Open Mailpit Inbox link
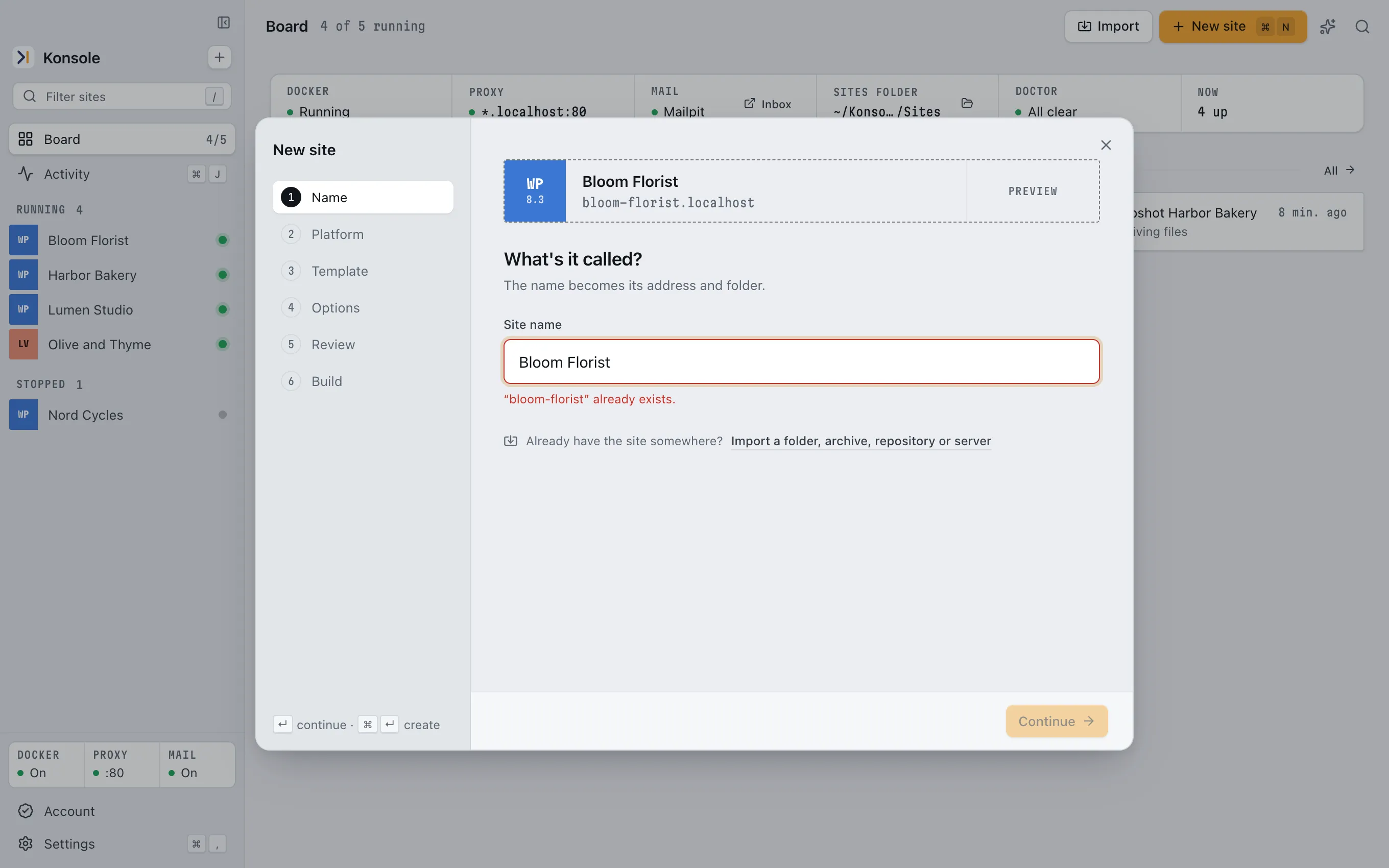Image resolution: width=1389 pixels, height=868 pixels. [x=768, y=104]
